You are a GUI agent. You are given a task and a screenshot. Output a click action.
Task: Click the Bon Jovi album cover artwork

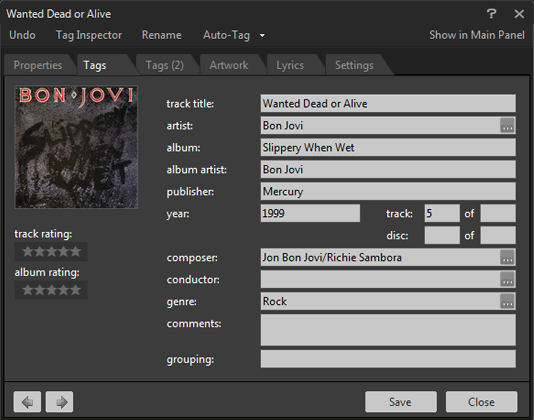(76, 147)
